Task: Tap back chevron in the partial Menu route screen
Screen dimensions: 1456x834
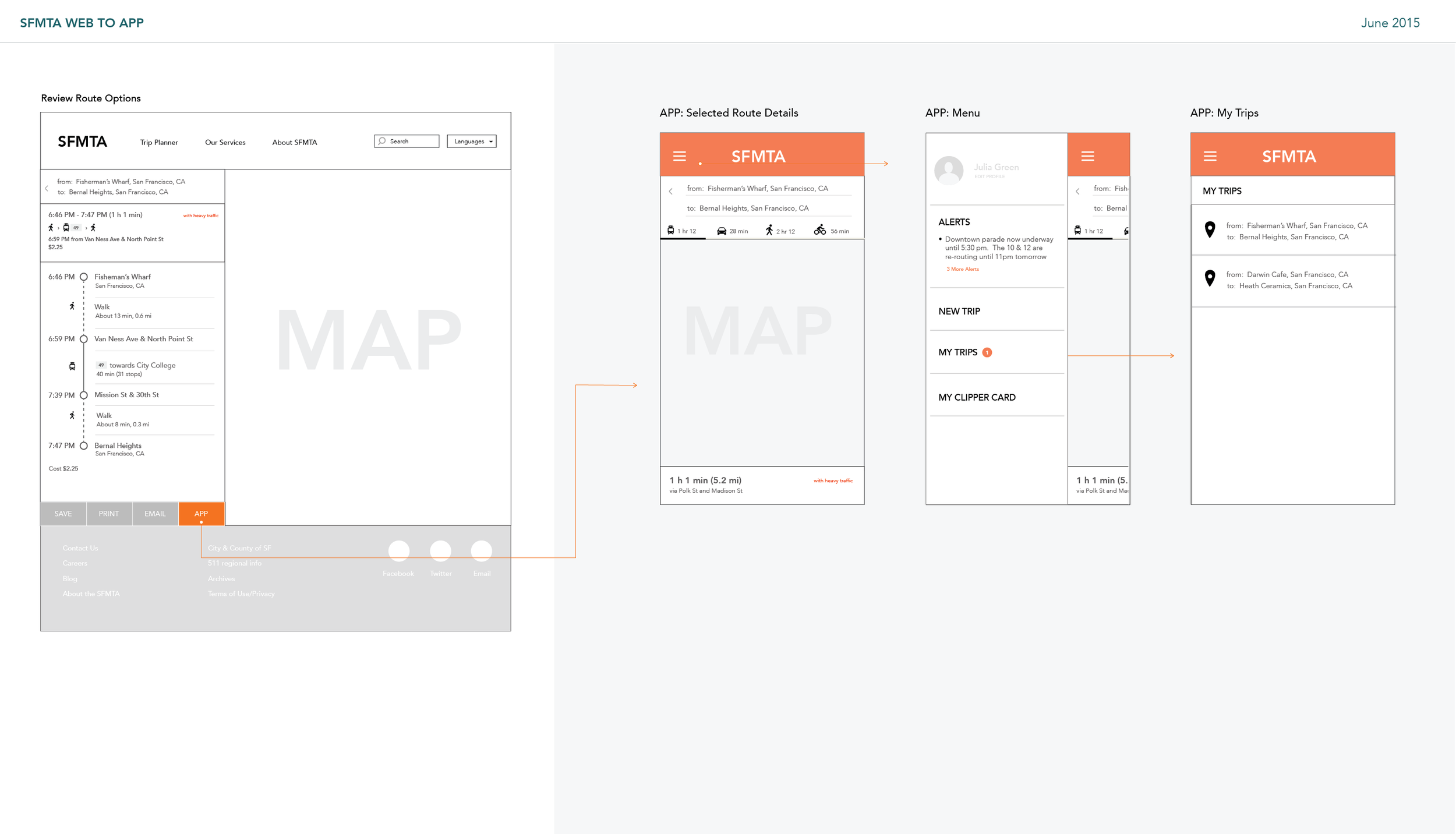Action: point(1077,192)
